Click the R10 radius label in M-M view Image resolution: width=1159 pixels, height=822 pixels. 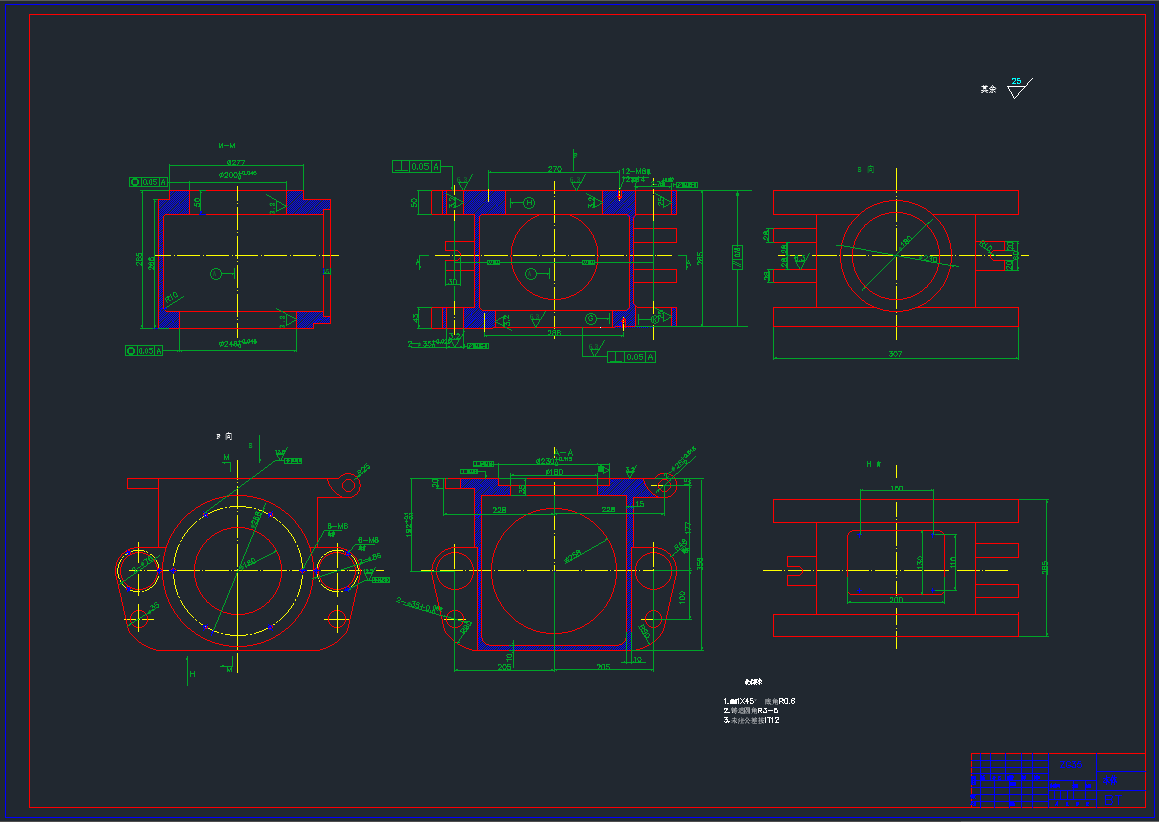(x=171, y=298)
